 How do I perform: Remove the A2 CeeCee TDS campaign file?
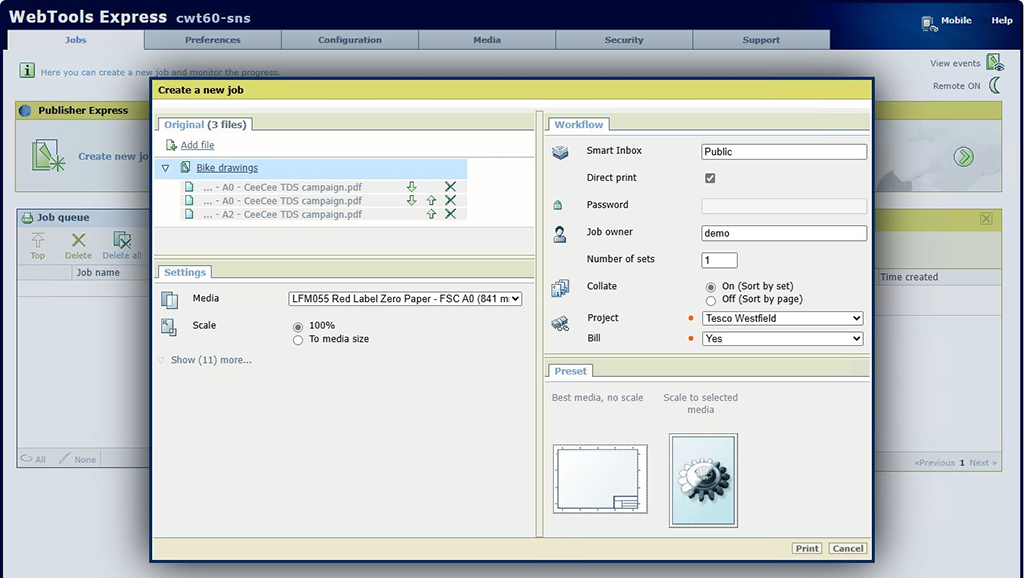(x=450, y=214)
